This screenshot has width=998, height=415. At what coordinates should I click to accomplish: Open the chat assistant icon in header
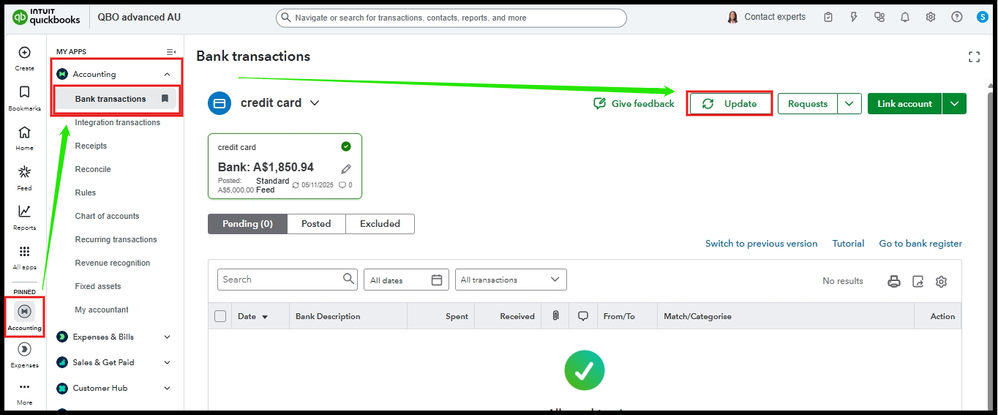tap(880, 17)
